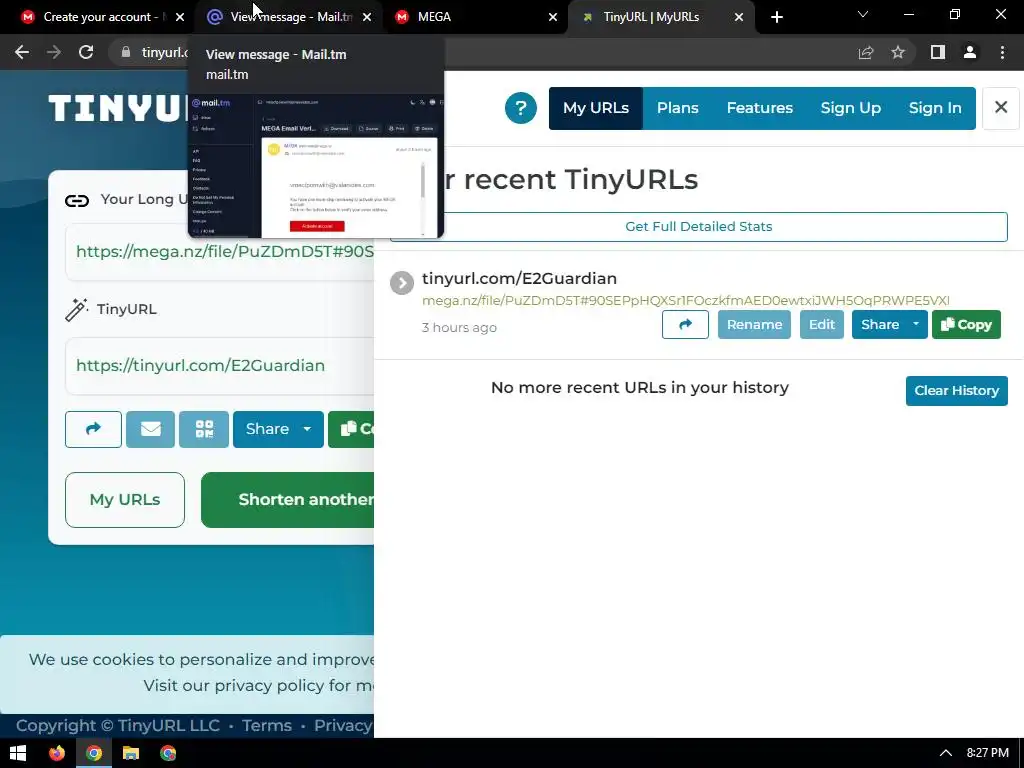This screenshot has width=1024, height=768.
Task: Copy the E2Guardian TinyURL from history
Action: [966, 325]
